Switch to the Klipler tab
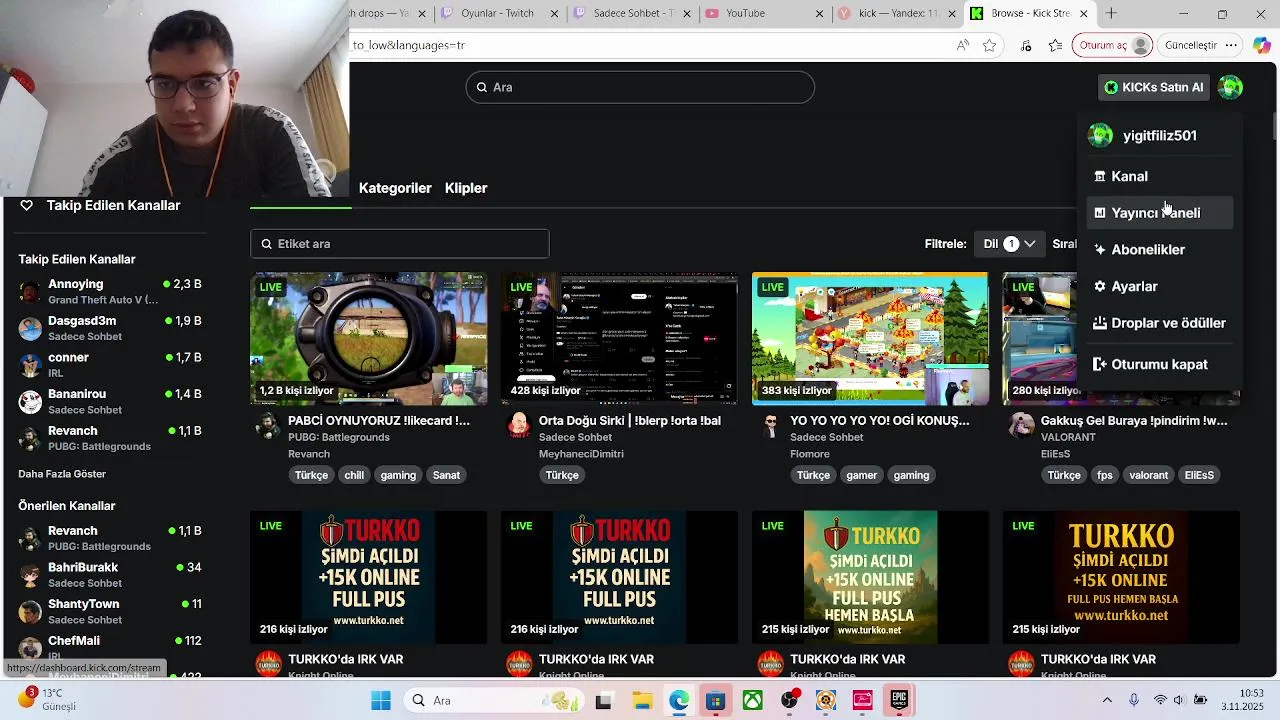 466,188
